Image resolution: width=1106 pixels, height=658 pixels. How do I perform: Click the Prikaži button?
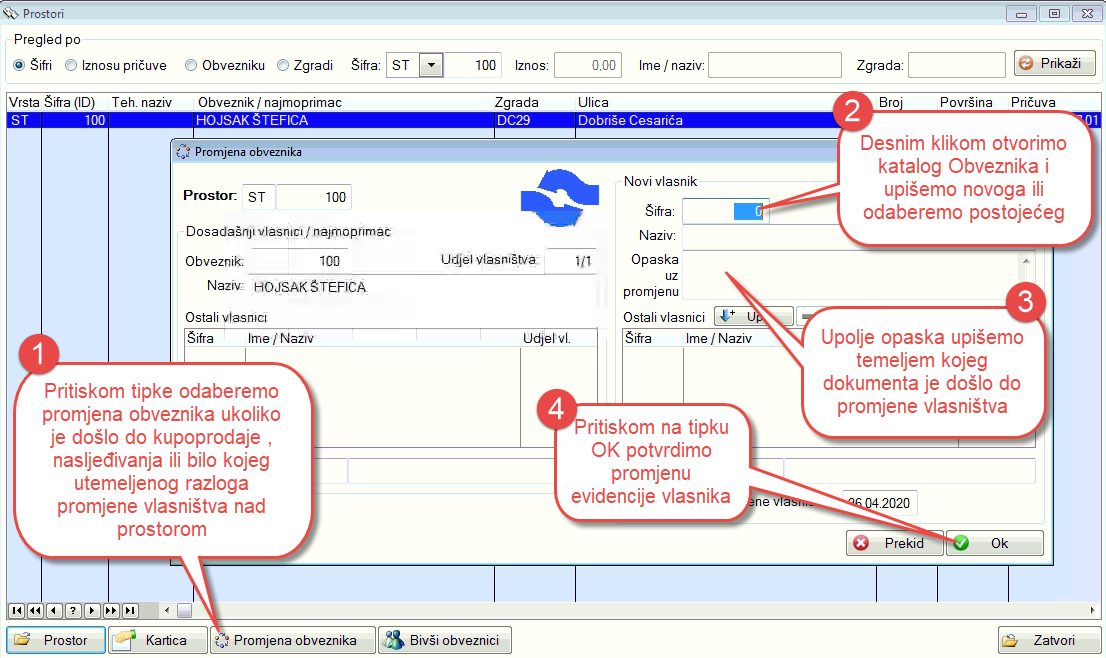click(1054, 64)
